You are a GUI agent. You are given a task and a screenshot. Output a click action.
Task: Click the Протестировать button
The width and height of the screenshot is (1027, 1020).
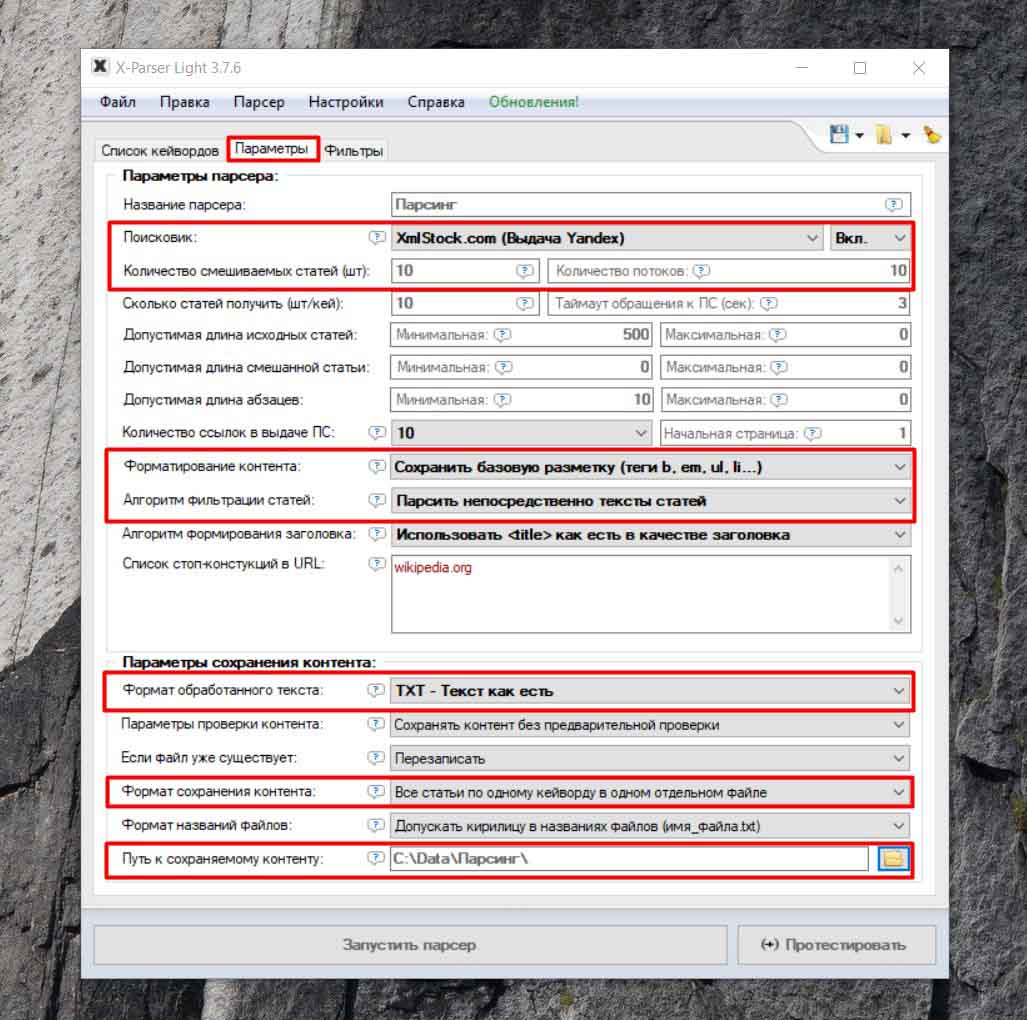click(836, 944)
